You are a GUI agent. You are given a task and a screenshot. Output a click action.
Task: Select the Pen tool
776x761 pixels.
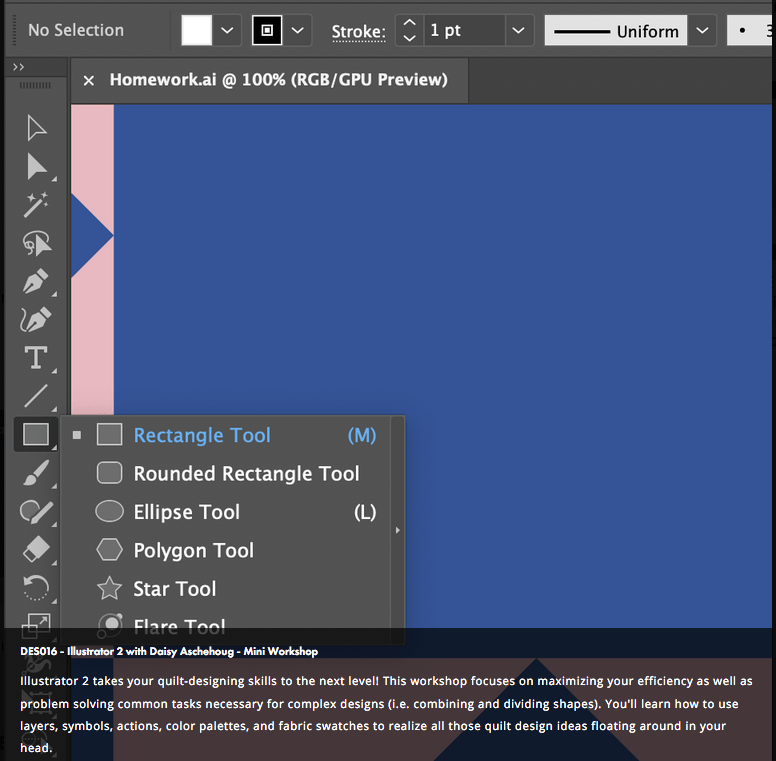pos(36,281)
